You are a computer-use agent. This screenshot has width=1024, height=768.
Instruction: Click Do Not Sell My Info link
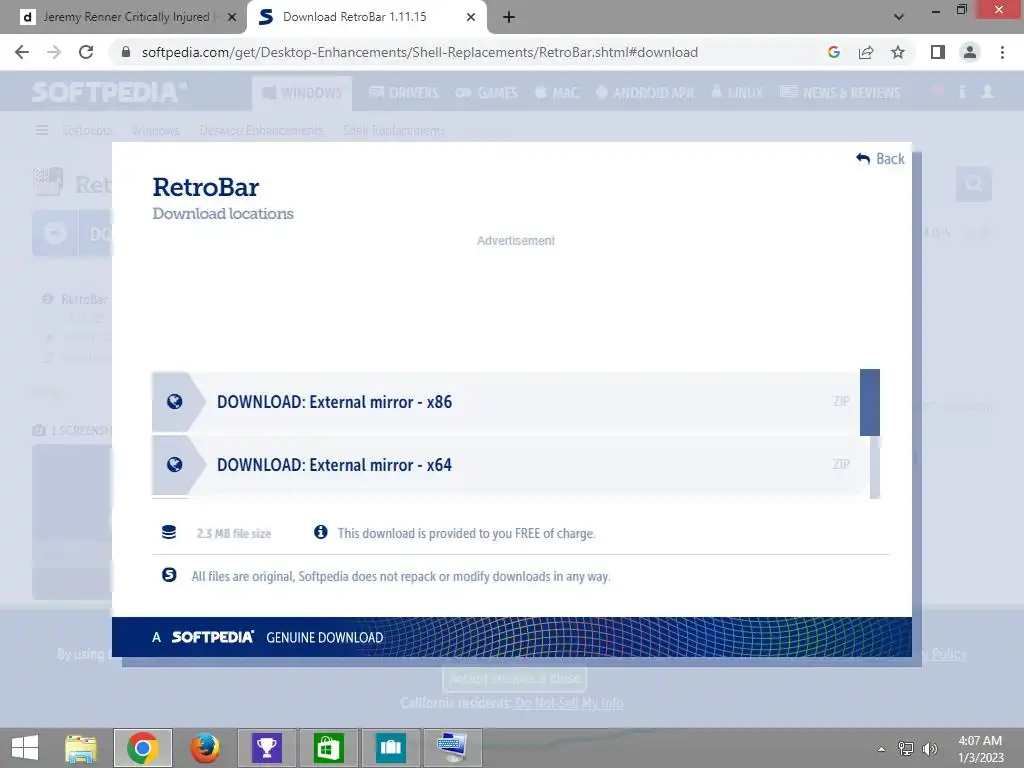click(x=569, y=703)
